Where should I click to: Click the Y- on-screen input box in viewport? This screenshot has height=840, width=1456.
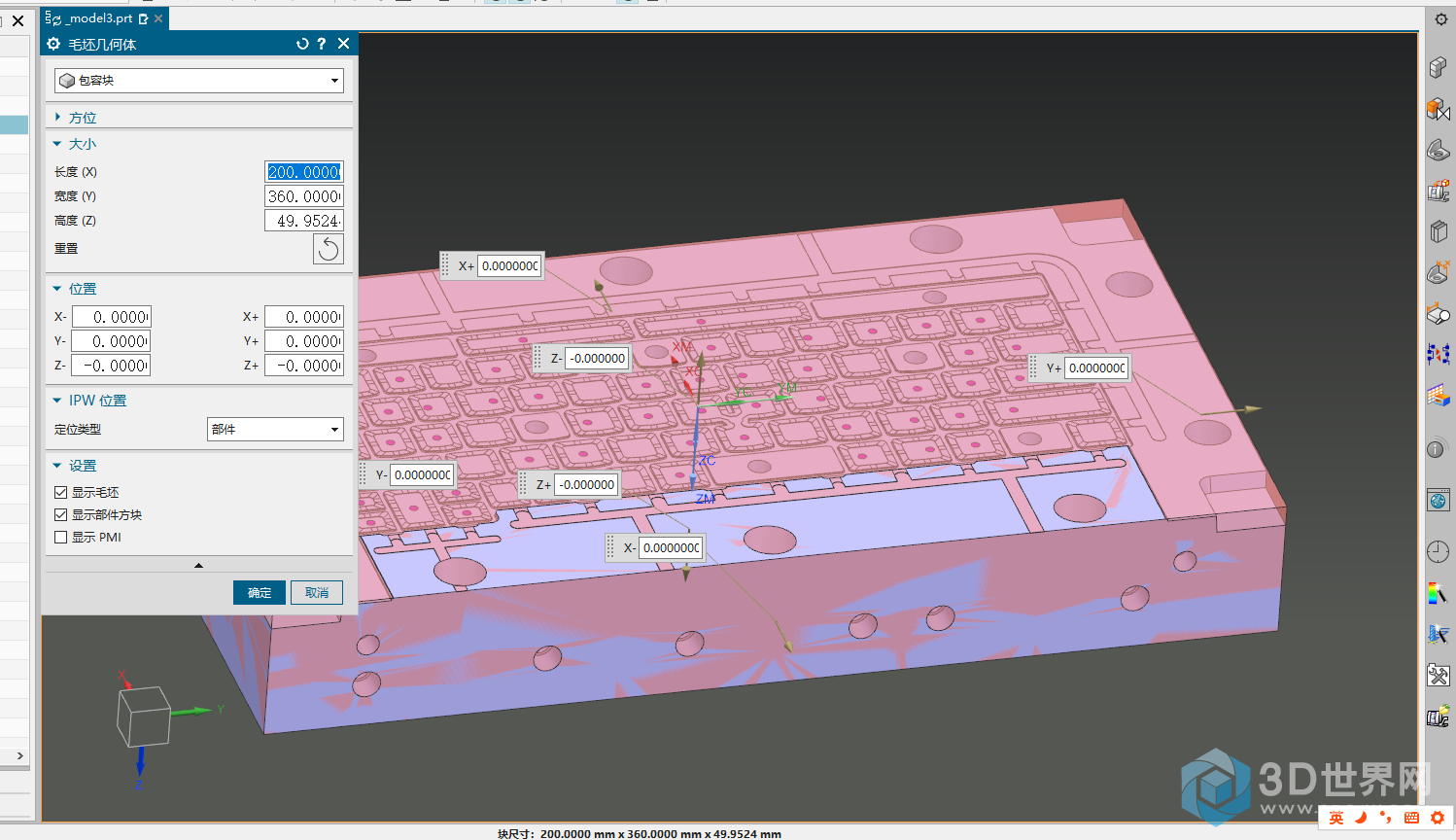(x=422, y=475)
